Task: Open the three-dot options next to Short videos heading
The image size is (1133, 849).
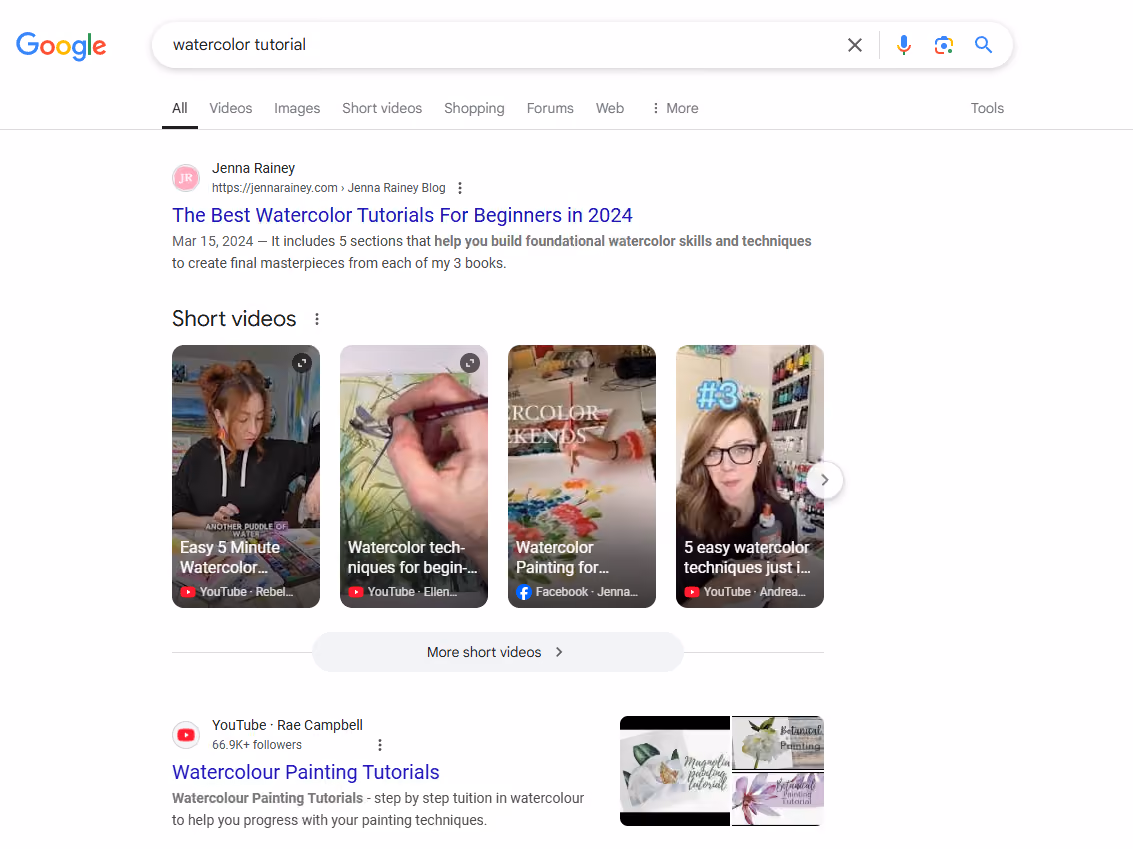Action: (x=316, y=319)
